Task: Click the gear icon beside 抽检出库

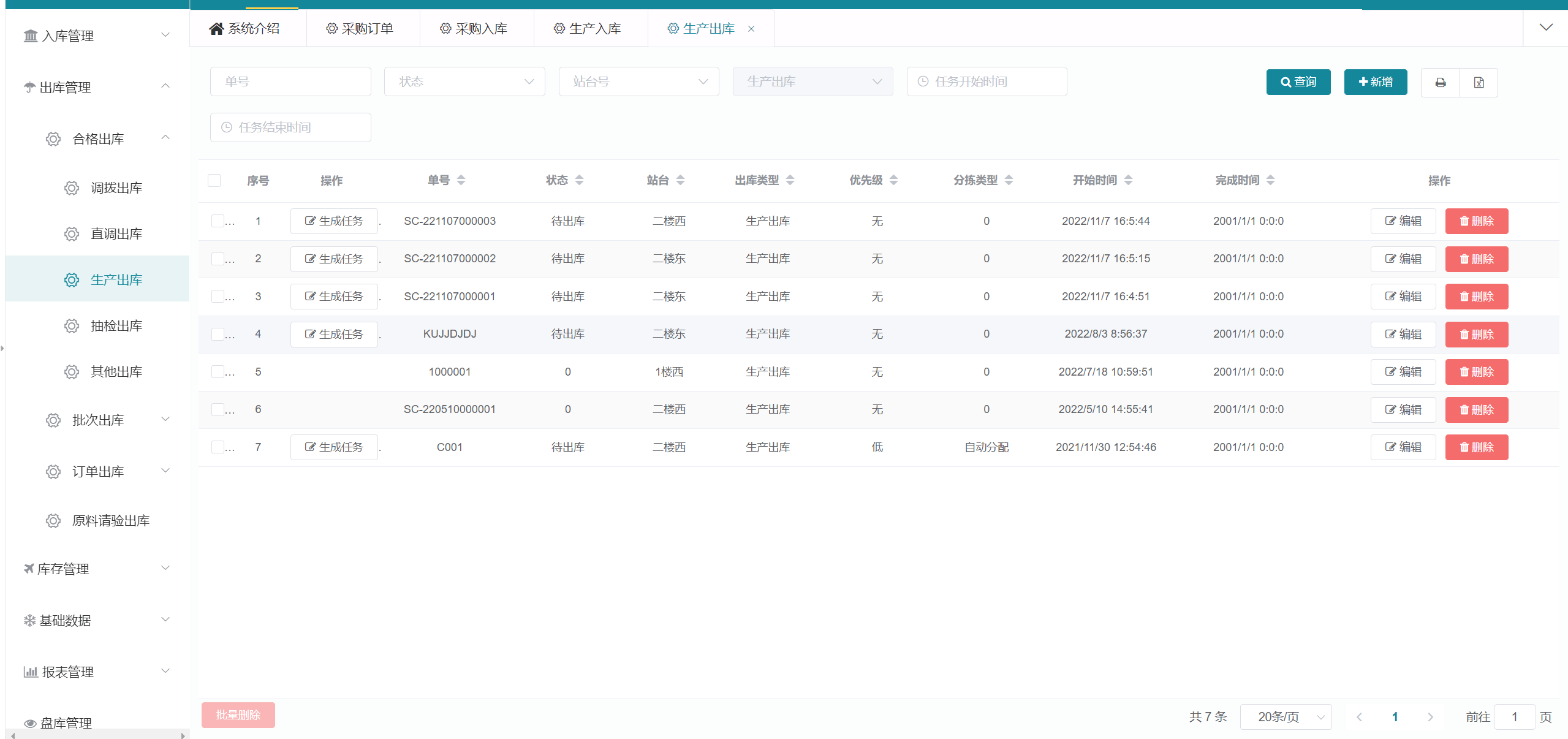Action: point(72,326)
